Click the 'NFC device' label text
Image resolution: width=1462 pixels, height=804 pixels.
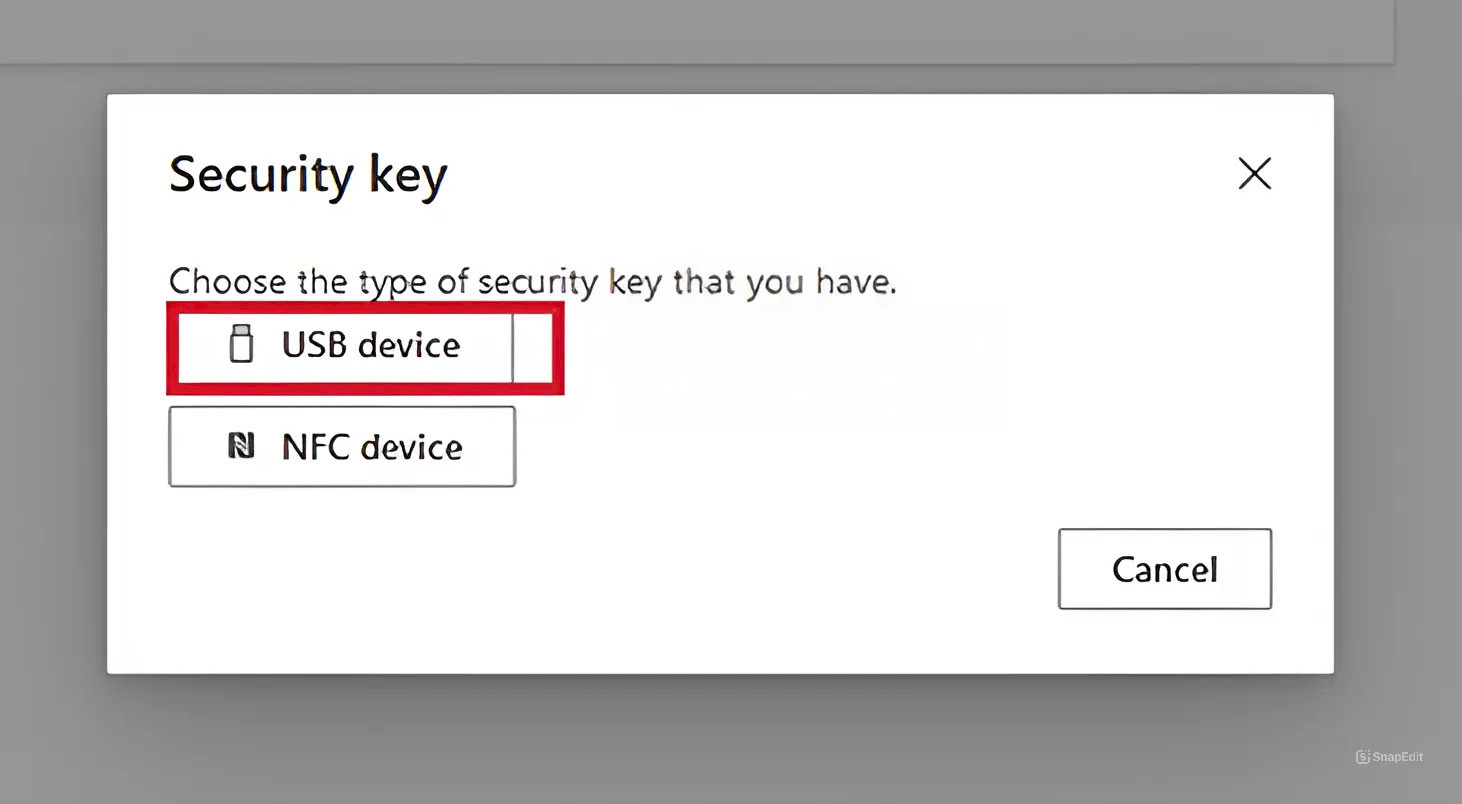click(372, 447)
